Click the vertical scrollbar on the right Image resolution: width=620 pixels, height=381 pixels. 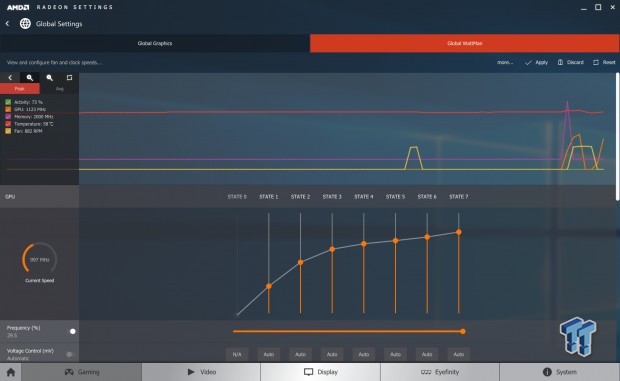pos(618,136)
